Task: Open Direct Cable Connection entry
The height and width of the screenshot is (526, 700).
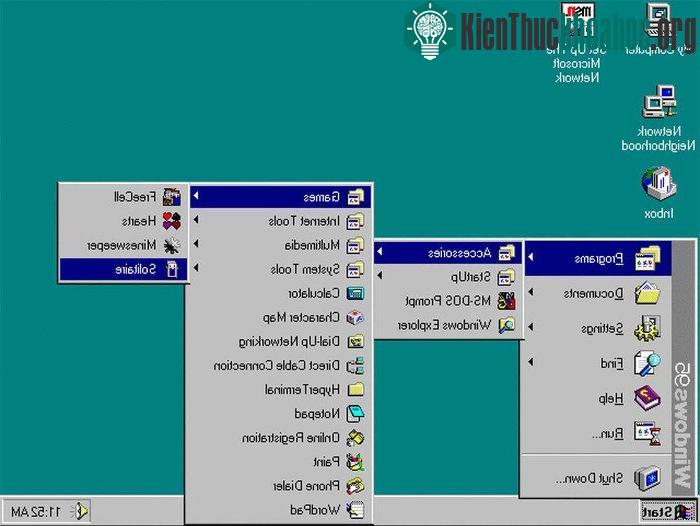Action: pos(280,366)
